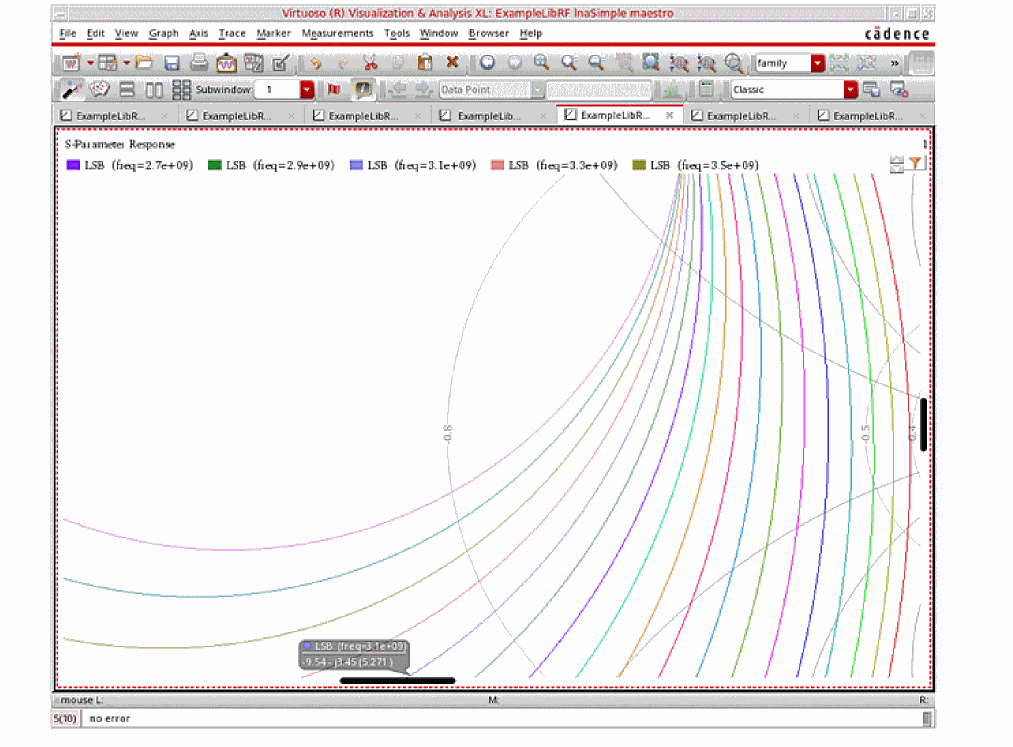The image size is (1013, 747).
Task: Click the horizontal scrollbar below the graph
Action: pos(397,681)
